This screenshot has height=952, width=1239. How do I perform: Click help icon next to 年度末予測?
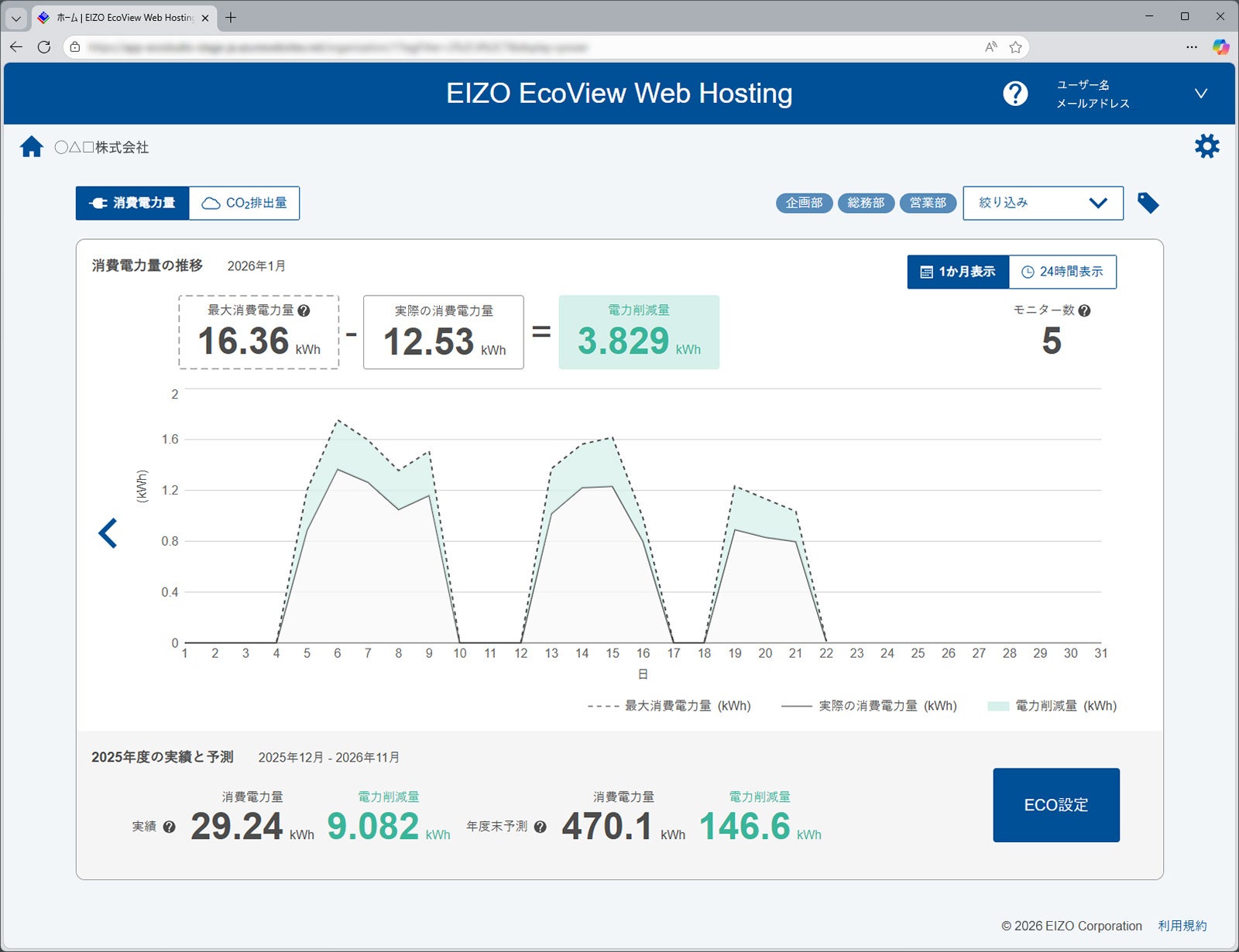click(x=541, y=827)
